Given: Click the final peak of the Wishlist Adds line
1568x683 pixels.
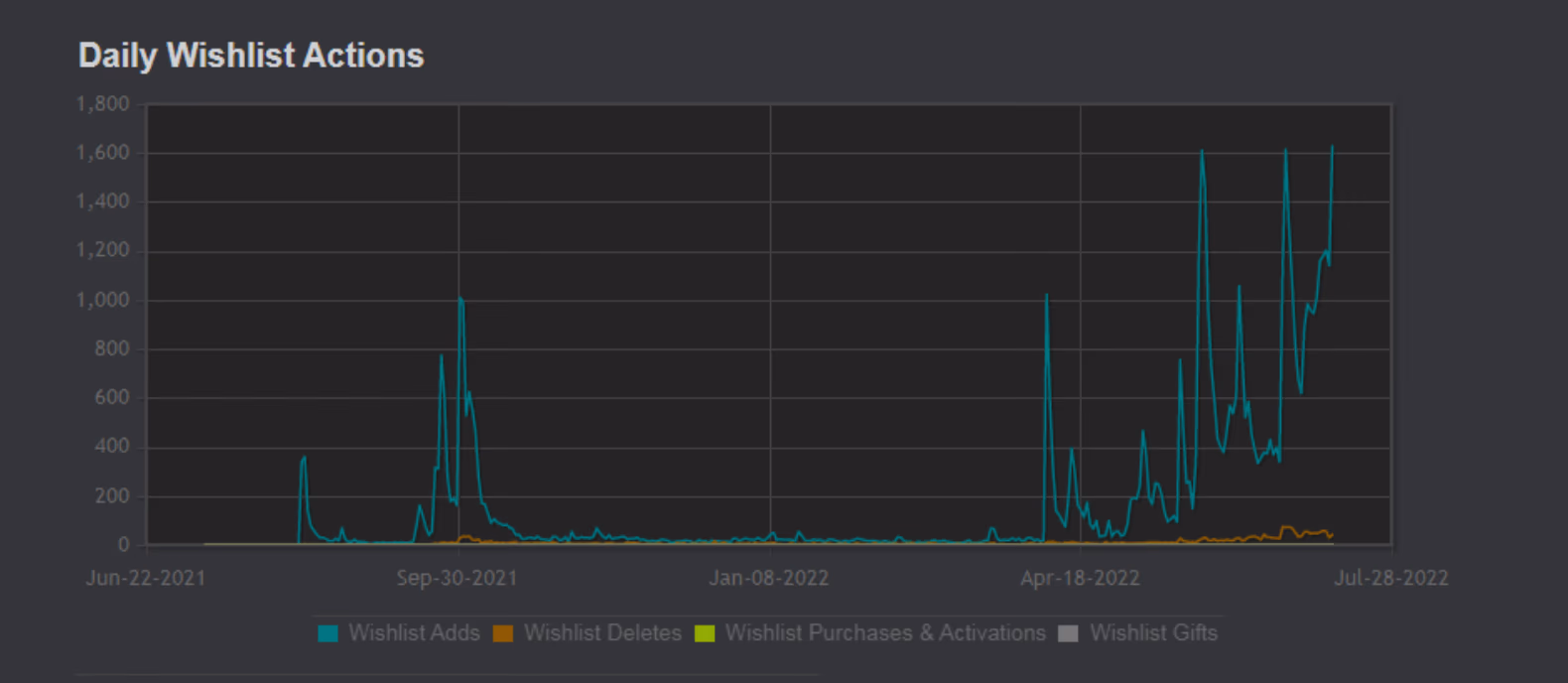Looking at the screenshot, I should coord(1332,147).
